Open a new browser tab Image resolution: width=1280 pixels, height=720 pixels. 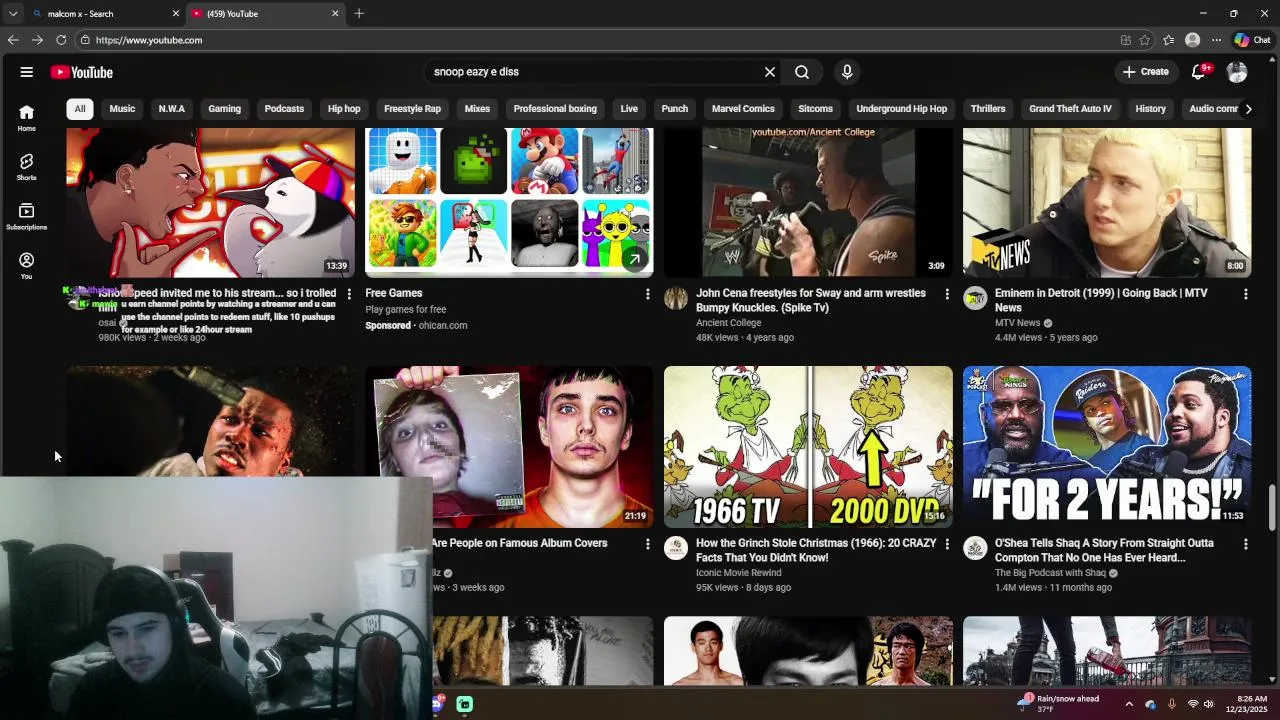tap(359, 13)
